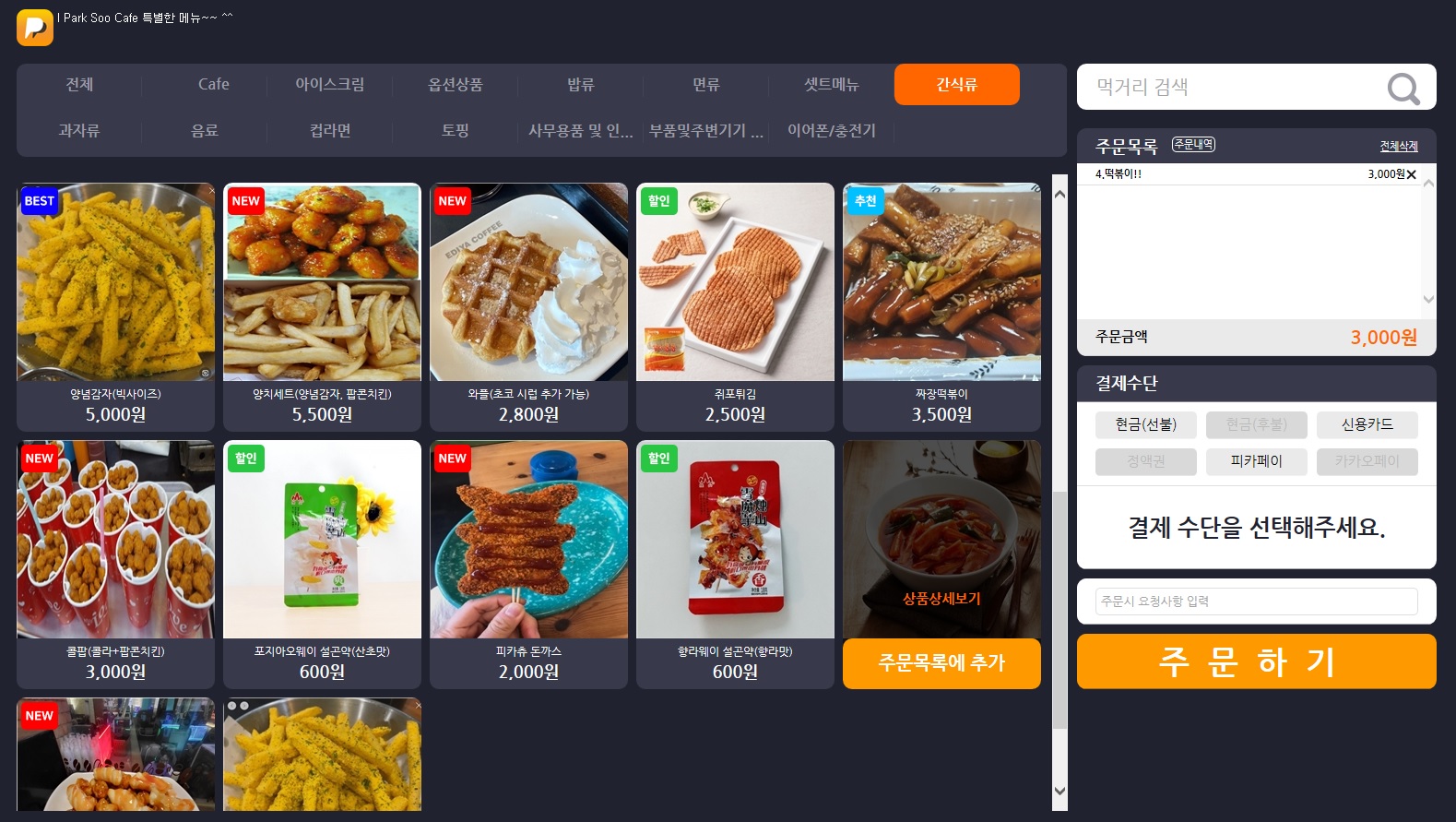Click 추천 badge on 짜장떡볶이

point(865,201)
